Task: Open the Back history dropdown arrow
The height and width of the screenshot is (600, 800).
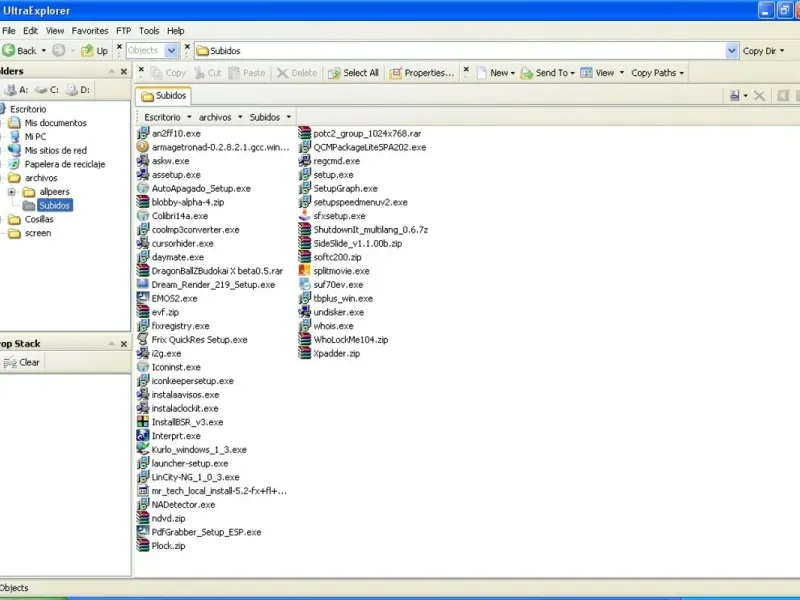Action: coord(43,51)
